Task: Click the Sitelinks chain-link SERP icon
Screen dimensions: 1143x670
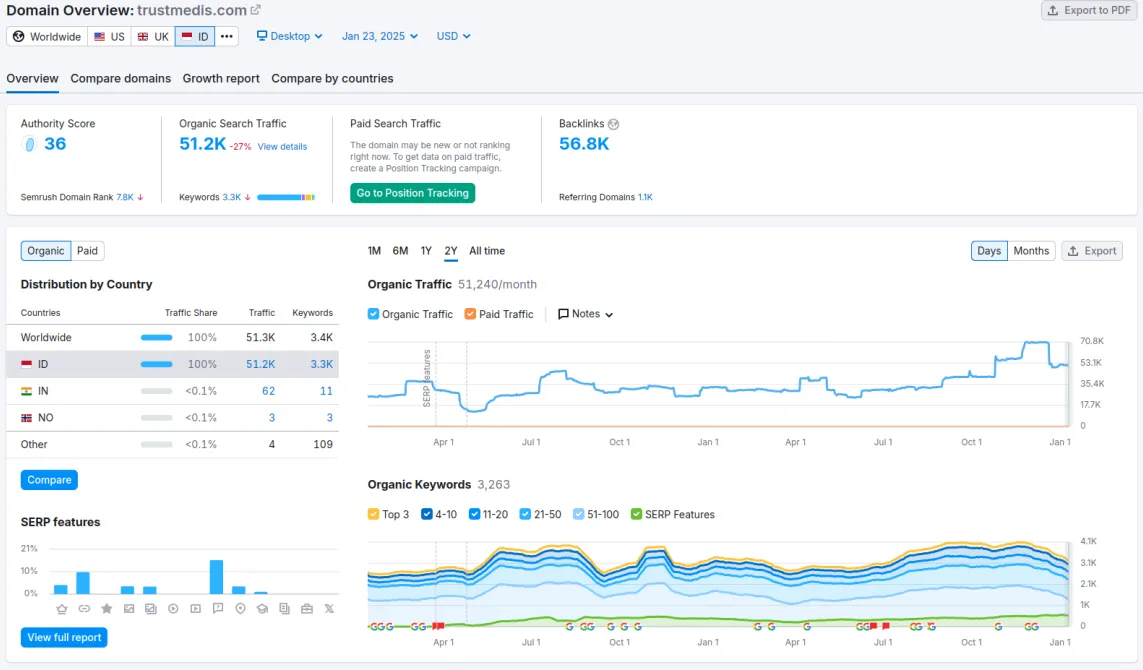Action: pyautogui.click(x=84, y=609)
